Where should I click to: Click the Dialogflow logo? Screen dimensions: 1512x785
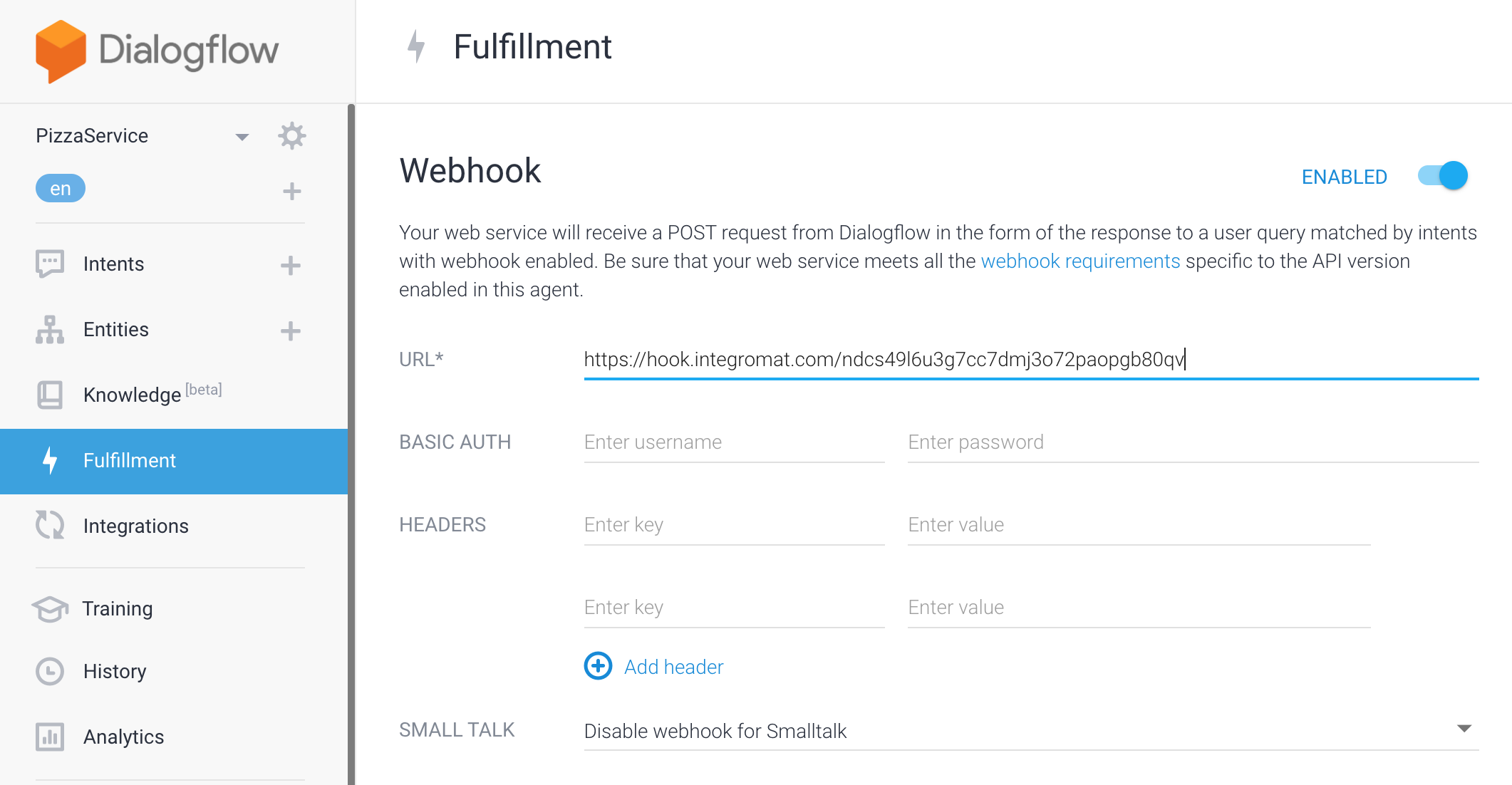[157, 50]
